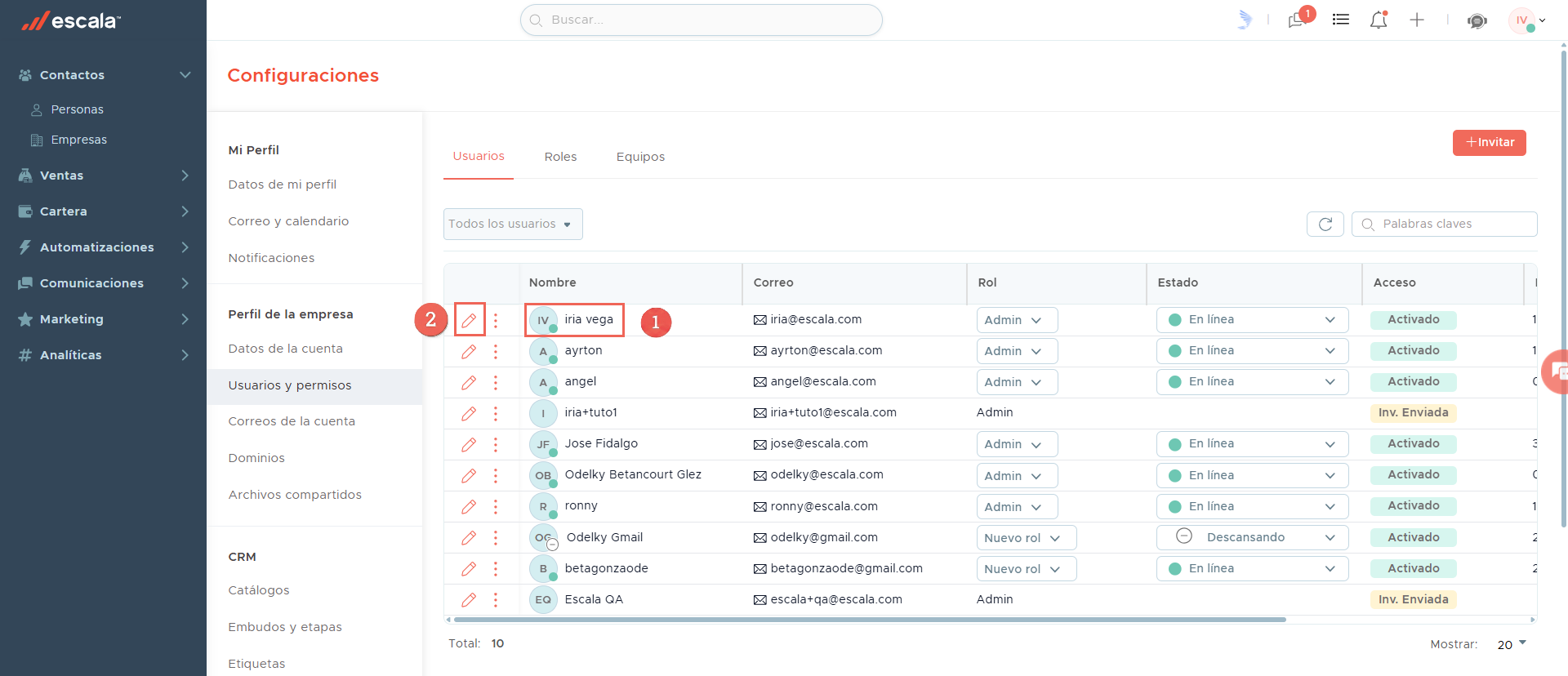Click the Palabras claves search field
Screen dimensions: 1568x676
[1445, 224]
